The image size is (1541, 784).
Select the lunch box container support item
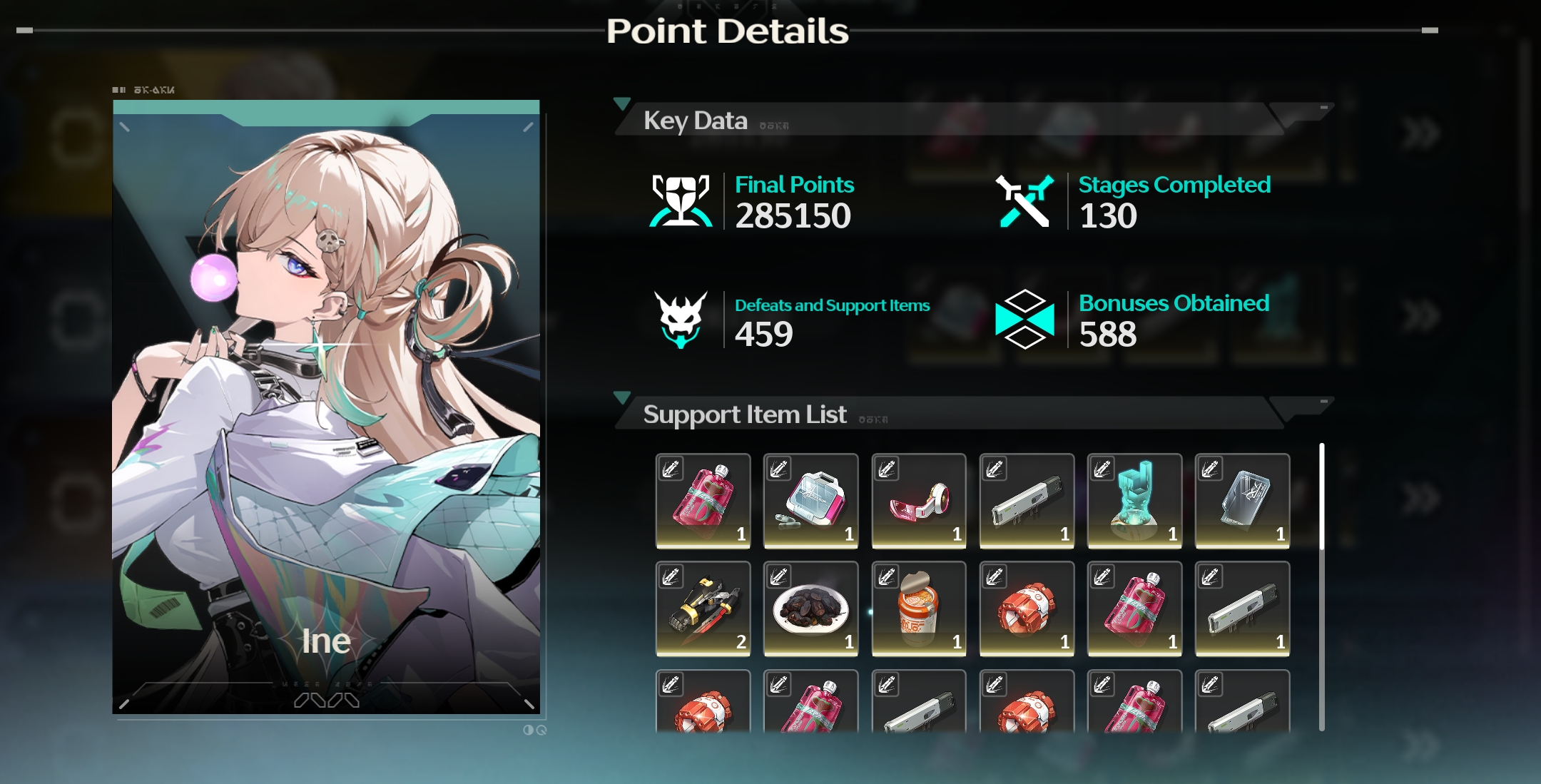pyautogui.click(x=811, y=501)
